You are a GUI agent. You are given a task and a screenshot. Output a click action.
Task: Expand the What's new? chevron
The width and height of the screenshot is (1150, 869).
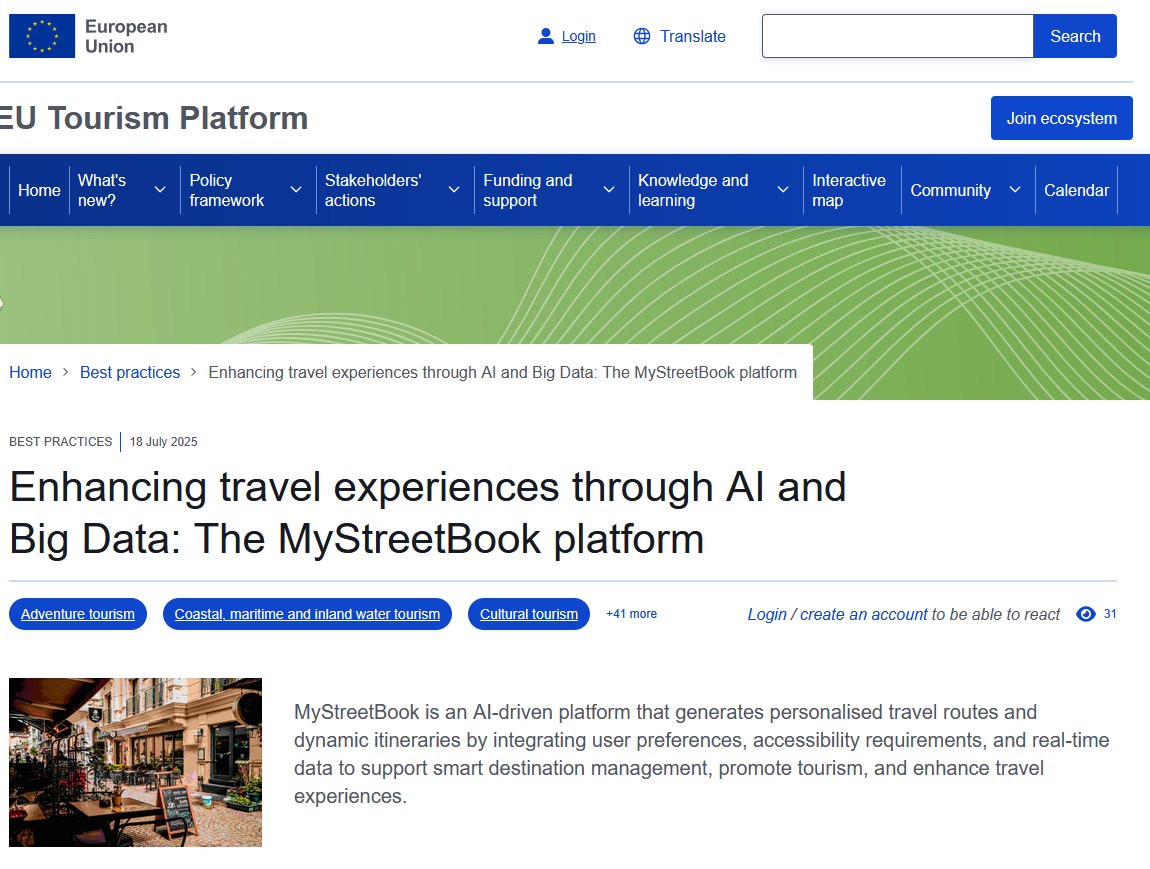pos(160,189)
